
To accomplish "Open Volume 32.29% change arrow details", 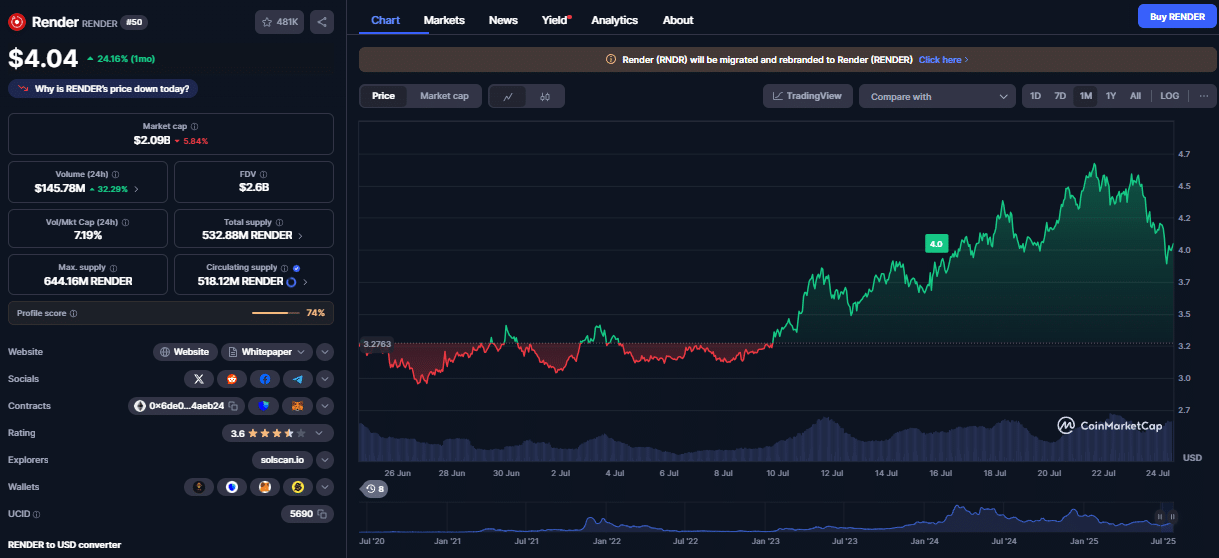I will pos(136,188).
